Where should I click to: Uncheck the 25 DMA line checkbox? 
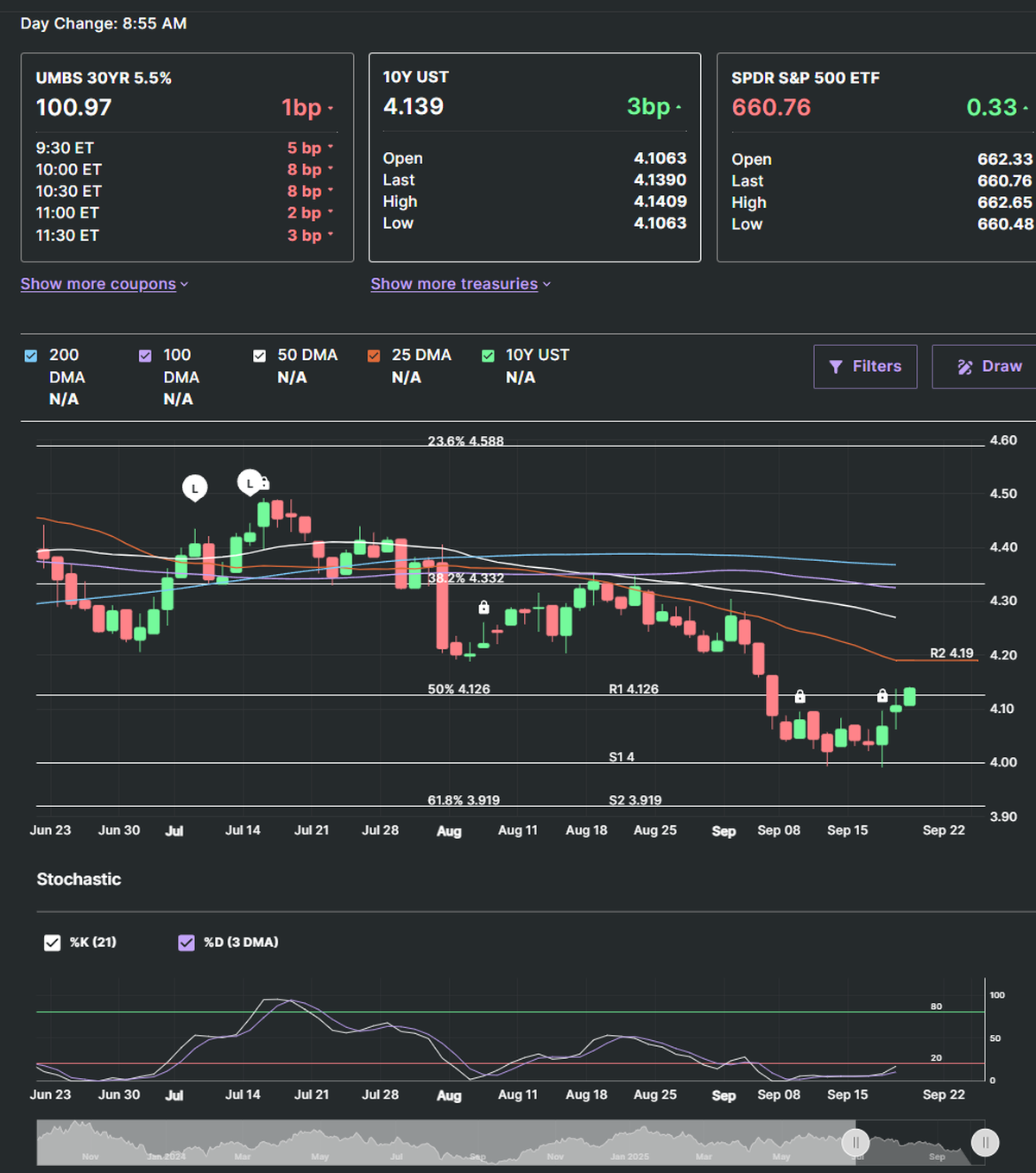[x=374, y=356]
